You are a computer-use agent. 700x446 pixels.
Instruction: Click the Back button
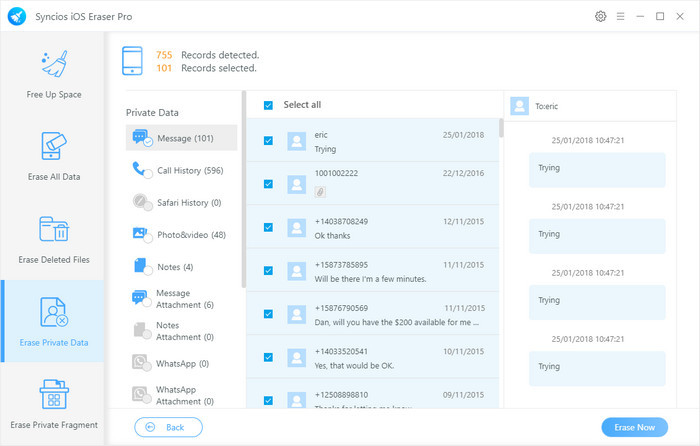[168, 427]
